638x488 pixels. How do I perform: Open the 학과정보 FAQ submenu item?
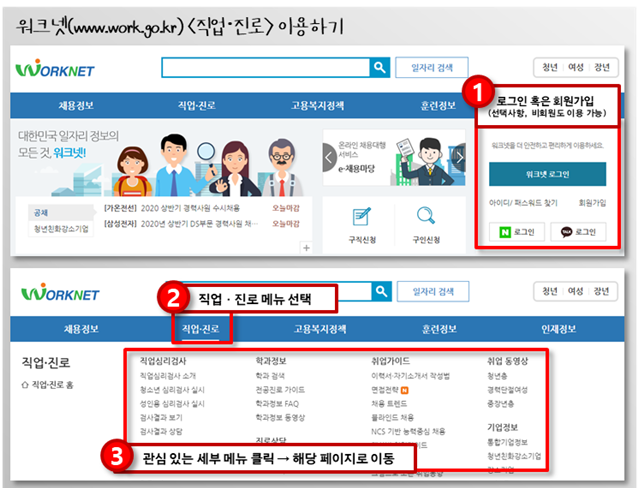click(277, 403)
